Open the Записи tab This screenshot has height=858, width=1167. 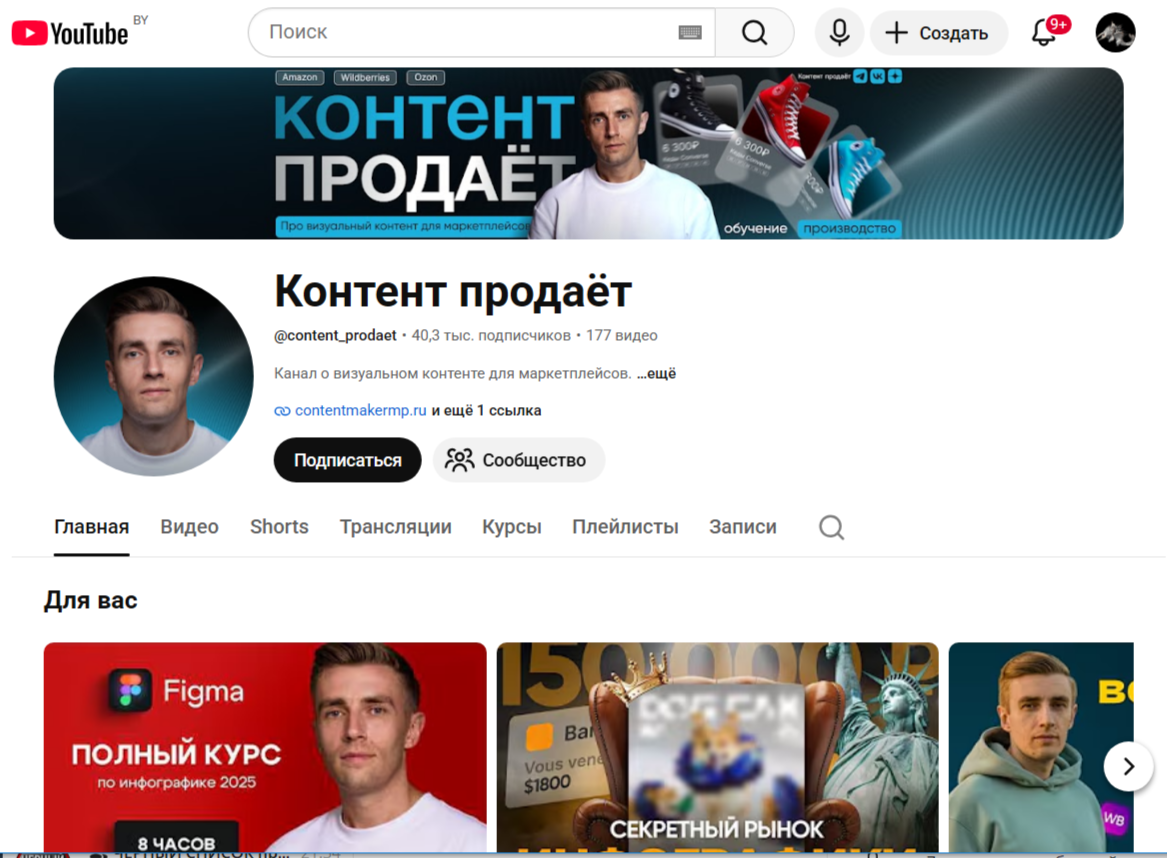[x=743, y=527]
